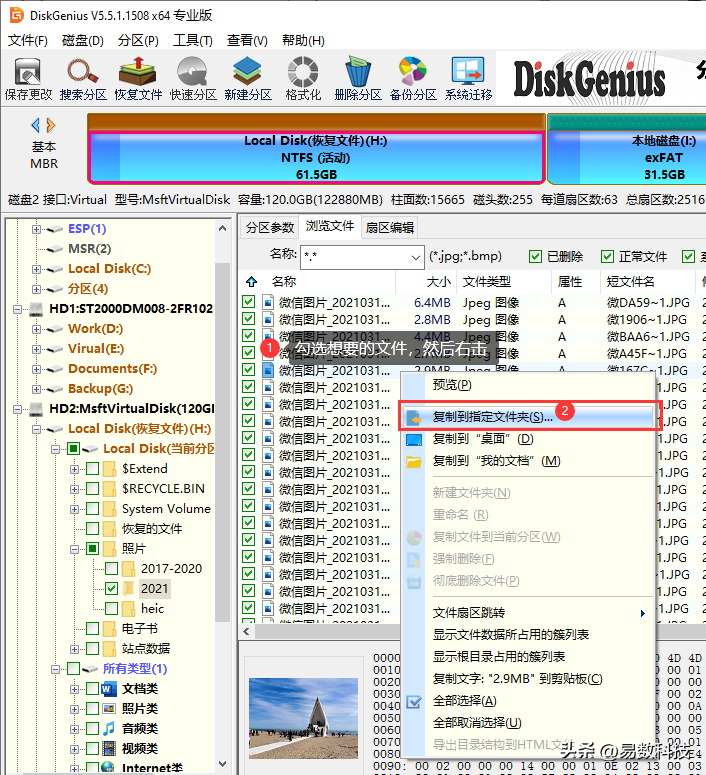Open the 文件(F) menu

28,41
